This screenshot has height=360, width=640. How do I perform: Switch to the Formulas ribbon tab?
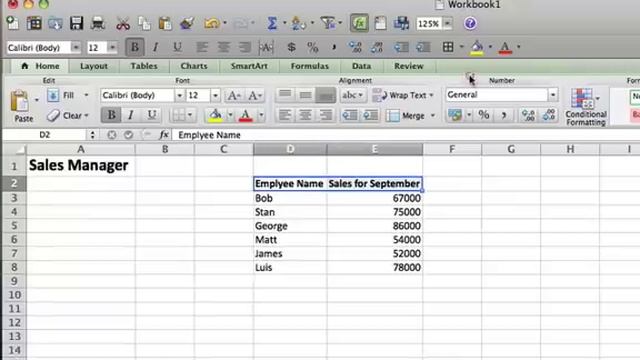point(309,66)
